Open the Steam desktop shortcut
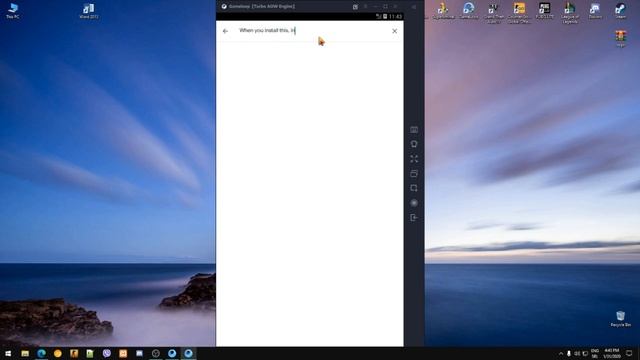Screen dimensions: 640x360 pos(620,11)
